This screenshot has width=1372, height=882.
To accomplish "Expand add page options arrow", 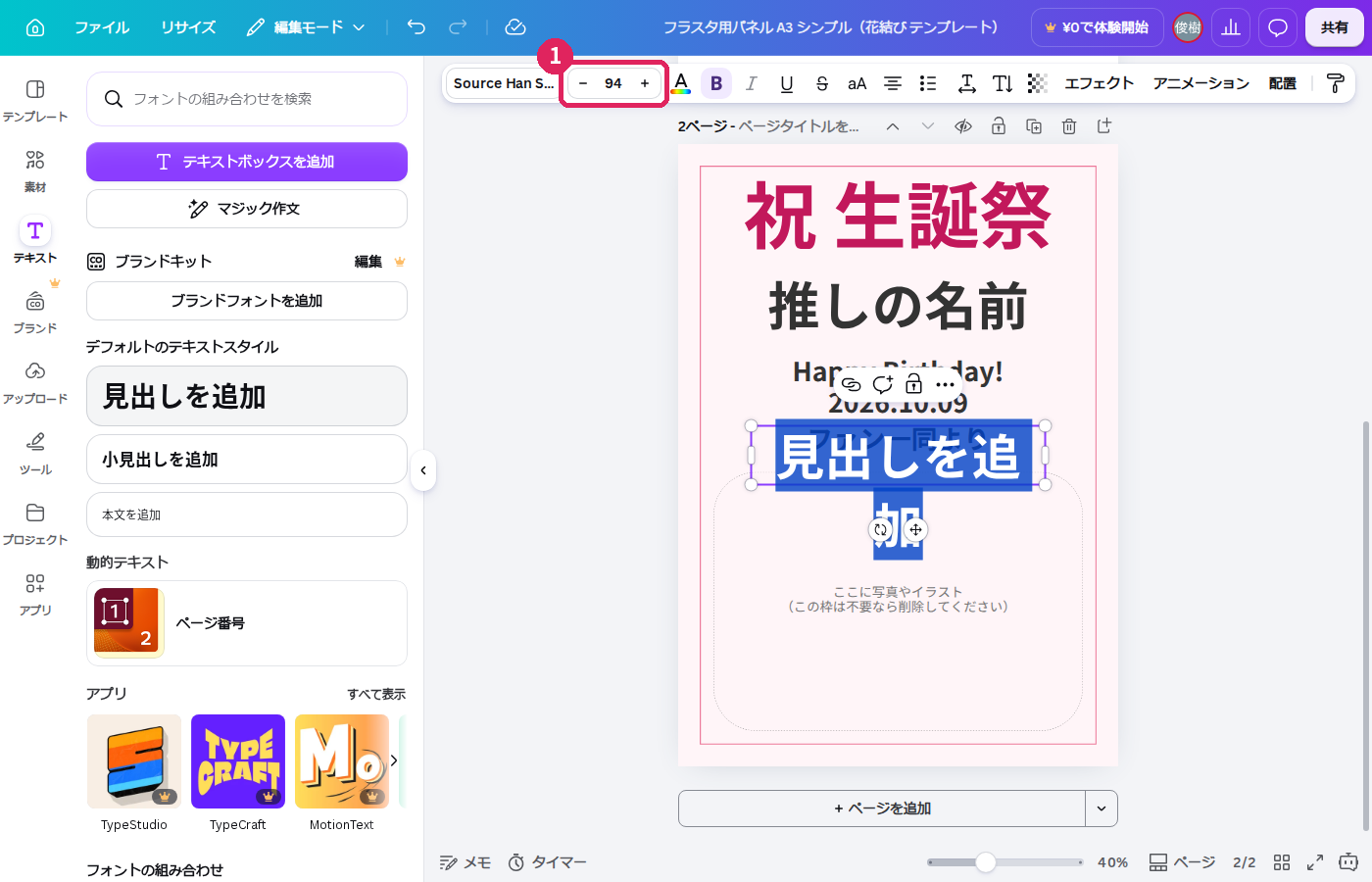I will point(1102,808).
